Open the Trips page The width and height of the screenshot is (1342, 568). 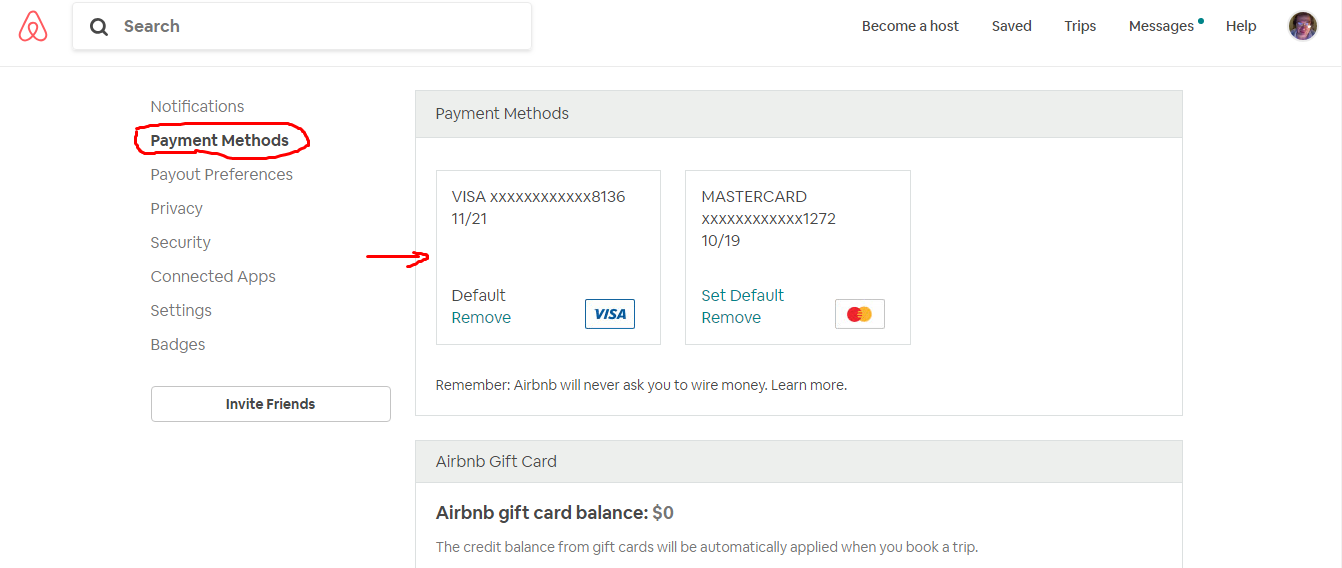click(1080, 26)
